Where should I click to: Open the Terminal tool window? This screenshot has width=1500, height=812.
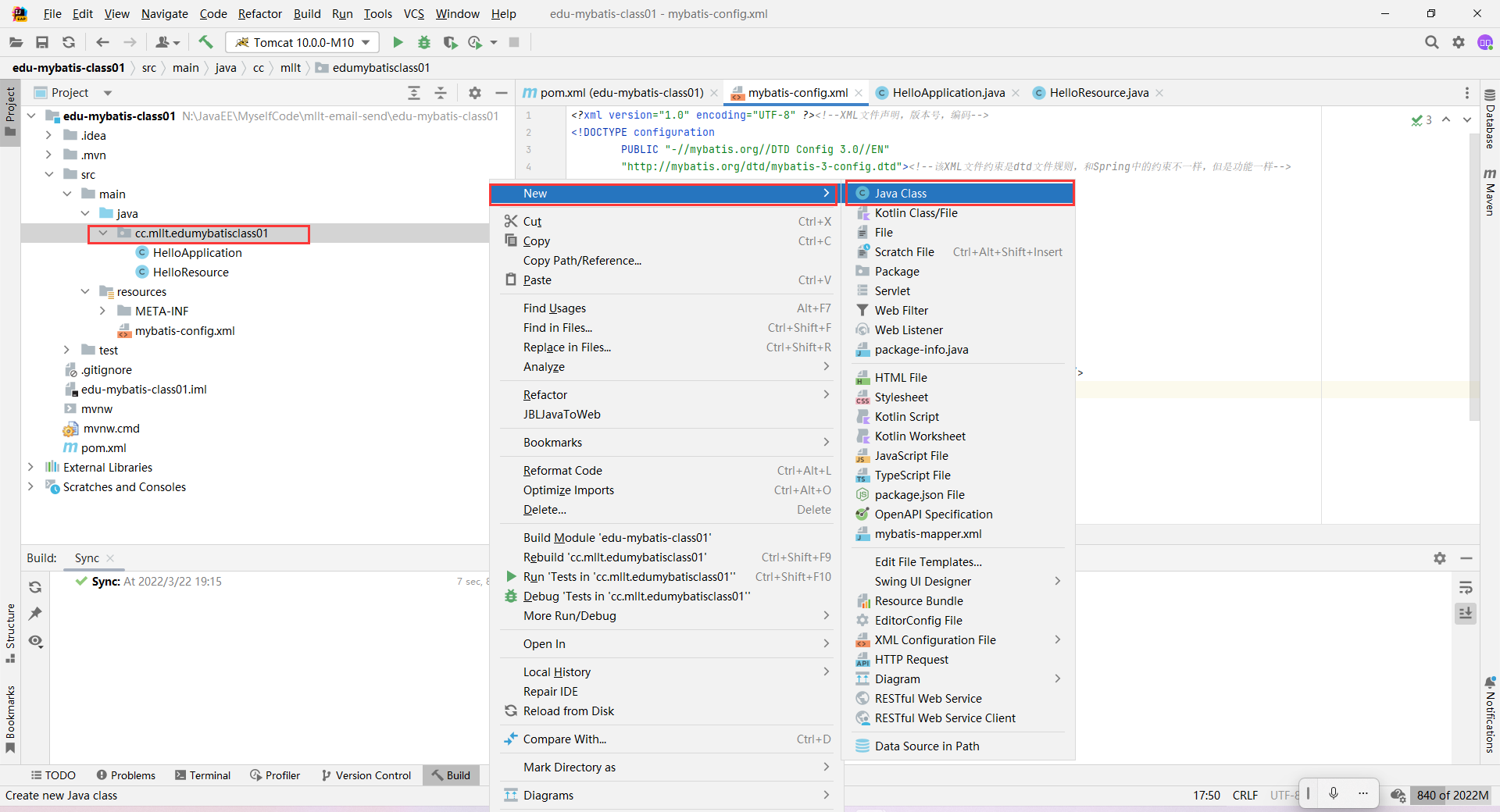click(x=202, y=775)
